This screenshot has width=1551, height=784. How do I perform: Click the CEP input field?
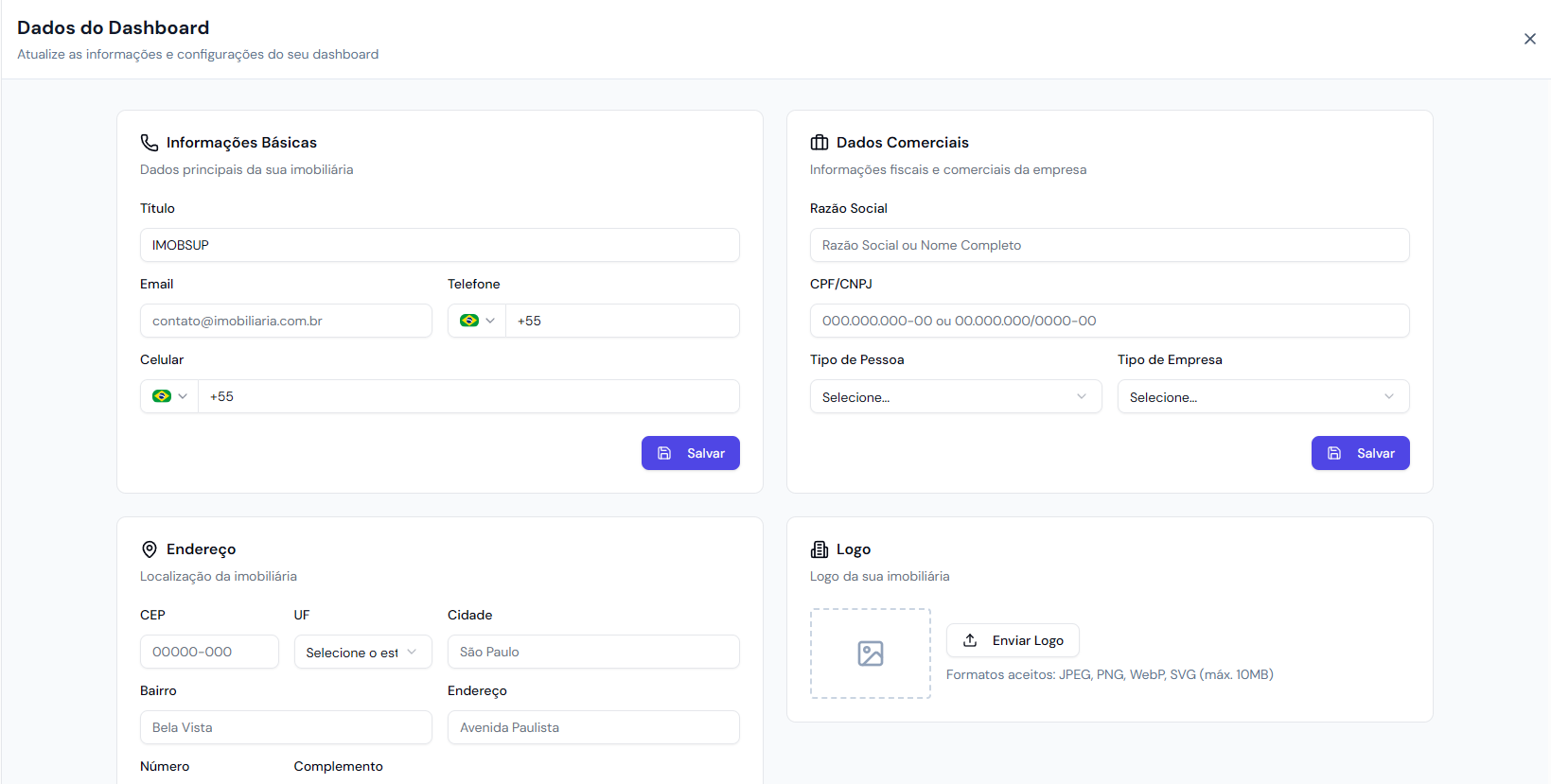(x=209, y=652)
